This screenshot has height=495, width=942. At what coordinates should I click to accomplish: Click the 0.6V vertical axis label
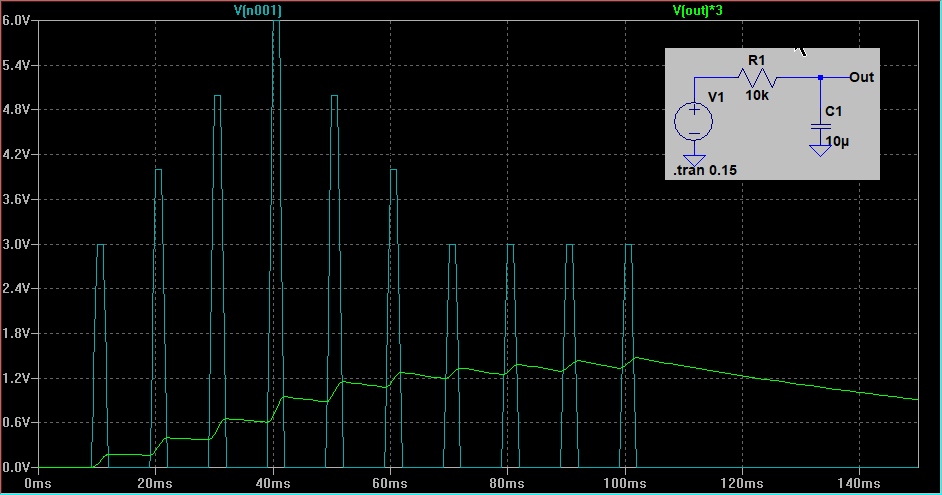pos(16,422)
